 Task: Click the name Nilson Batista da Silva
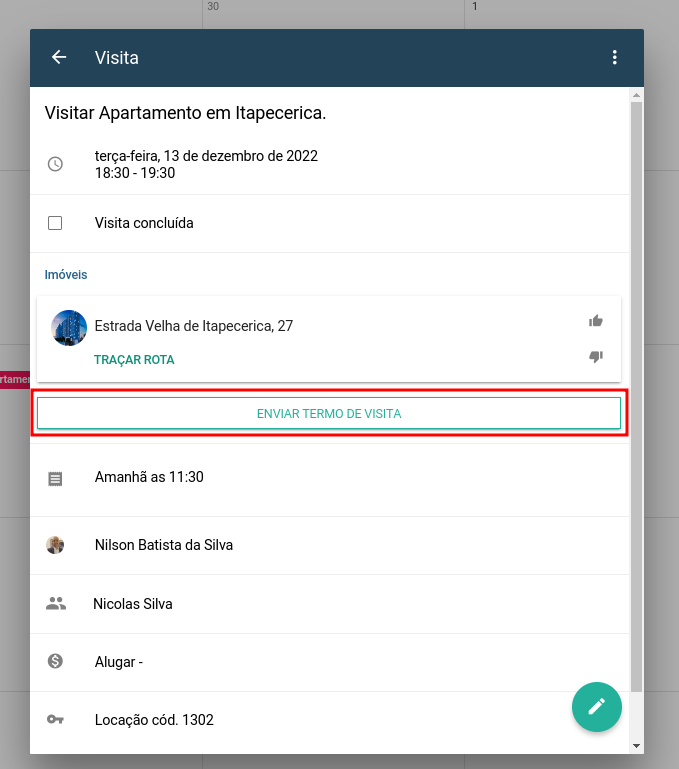coord(164,545)
